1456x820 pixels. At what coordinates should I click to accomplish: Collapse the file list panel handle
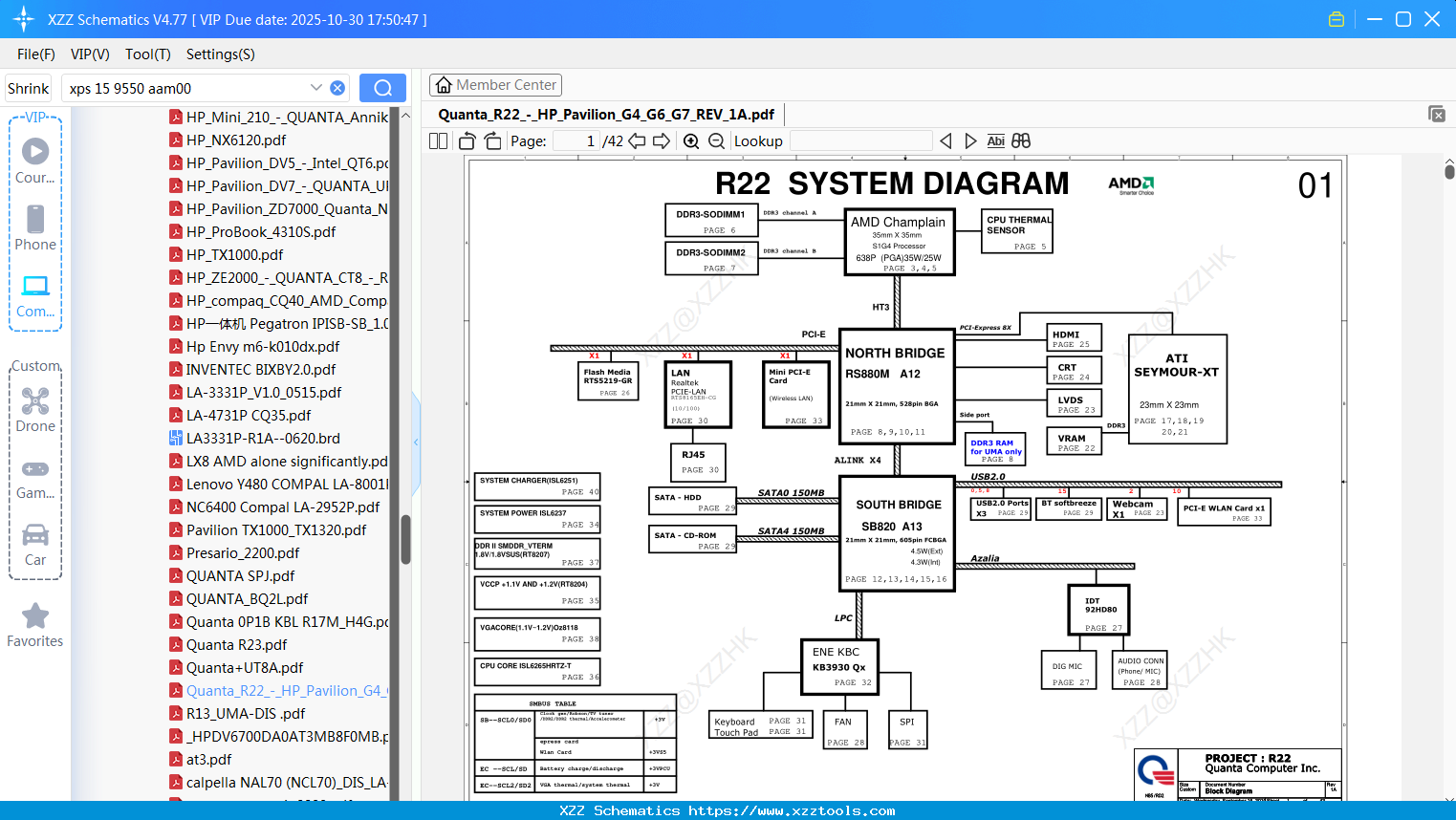pos(416,442)
